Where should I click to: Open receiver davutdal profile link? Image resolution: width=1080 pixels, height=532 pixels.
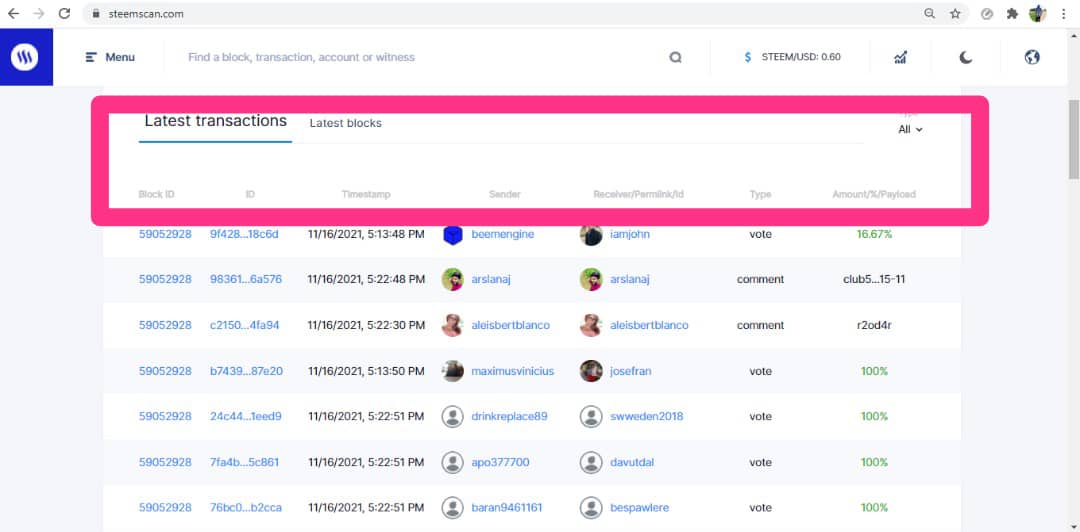(632, 462)
